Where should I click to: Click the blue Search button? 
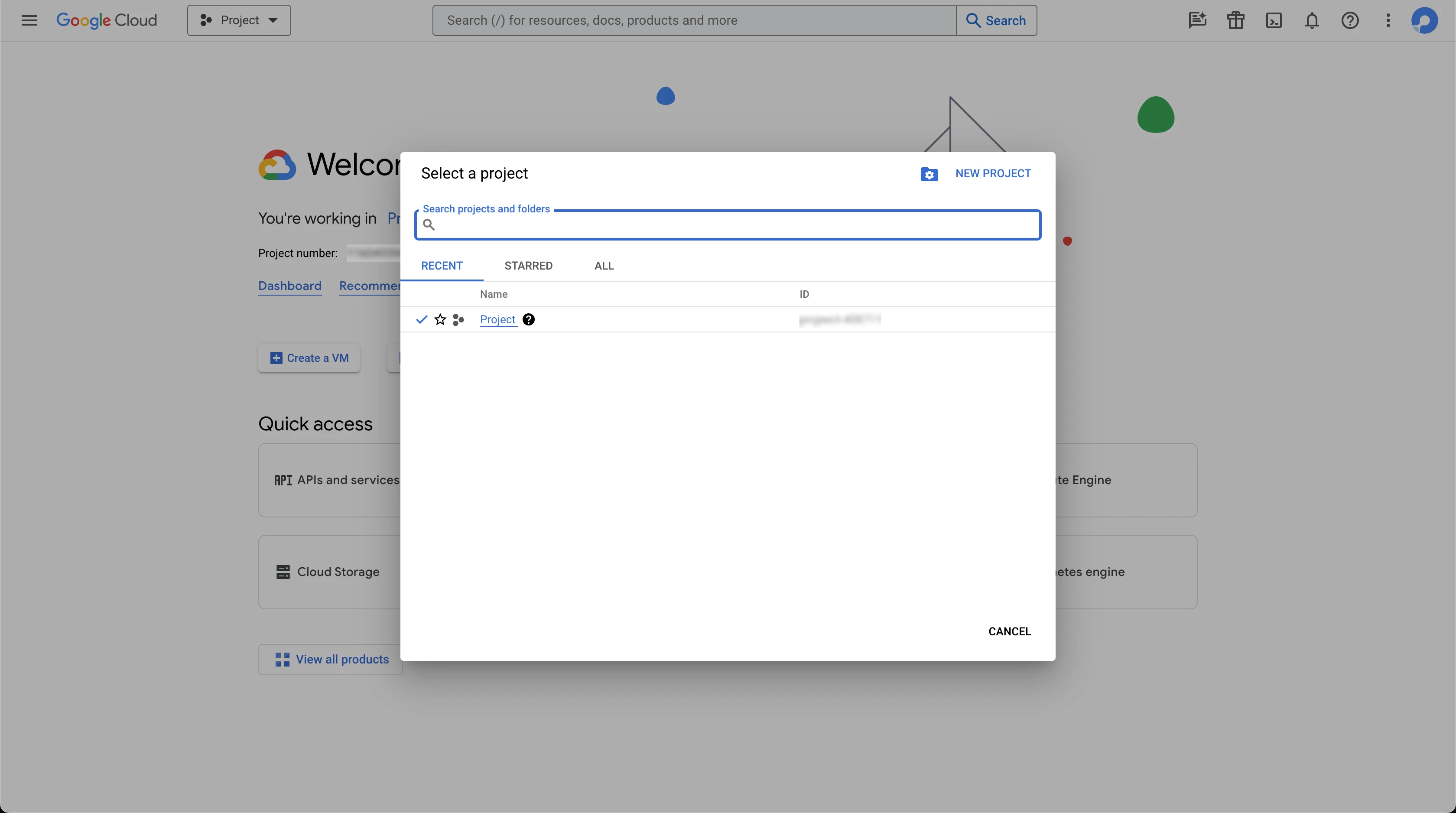(x=997, y=20)
